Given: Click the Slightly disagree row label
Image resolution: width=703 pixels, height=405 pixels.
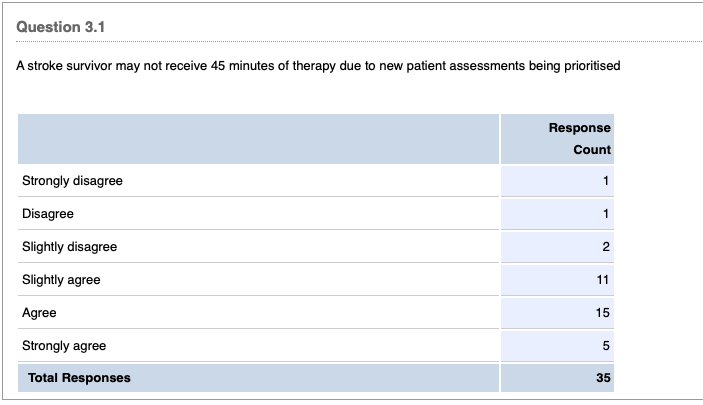Looking at the screenshot, I should click(69, 247).
